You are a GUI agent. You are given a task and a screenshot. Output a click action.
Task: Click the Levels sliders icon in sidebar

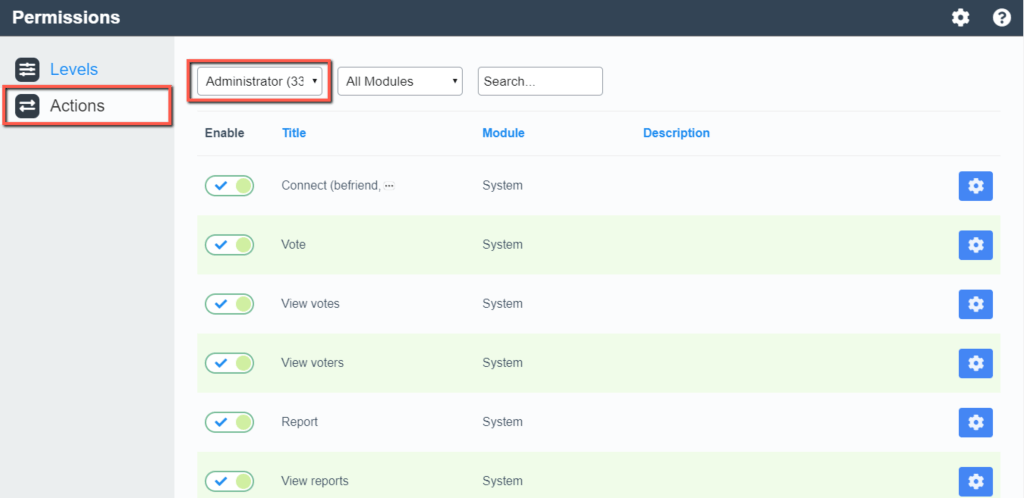click(27, 69)
